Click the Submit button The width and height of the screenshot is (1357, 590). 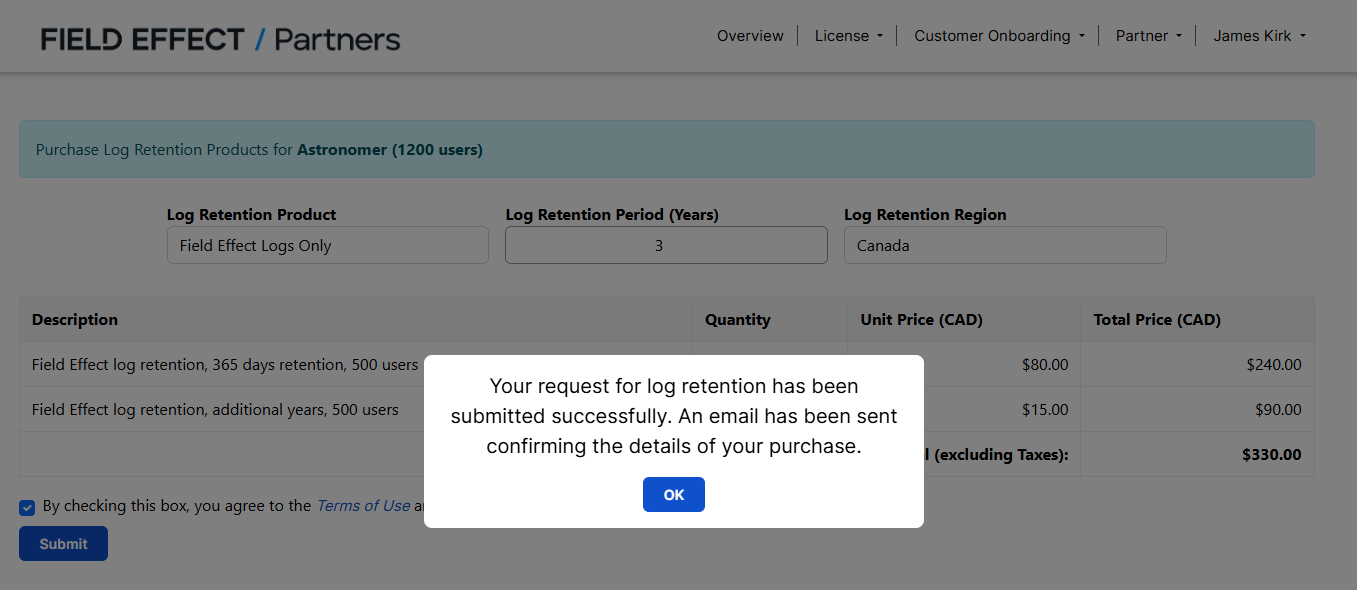click(63, 544)
